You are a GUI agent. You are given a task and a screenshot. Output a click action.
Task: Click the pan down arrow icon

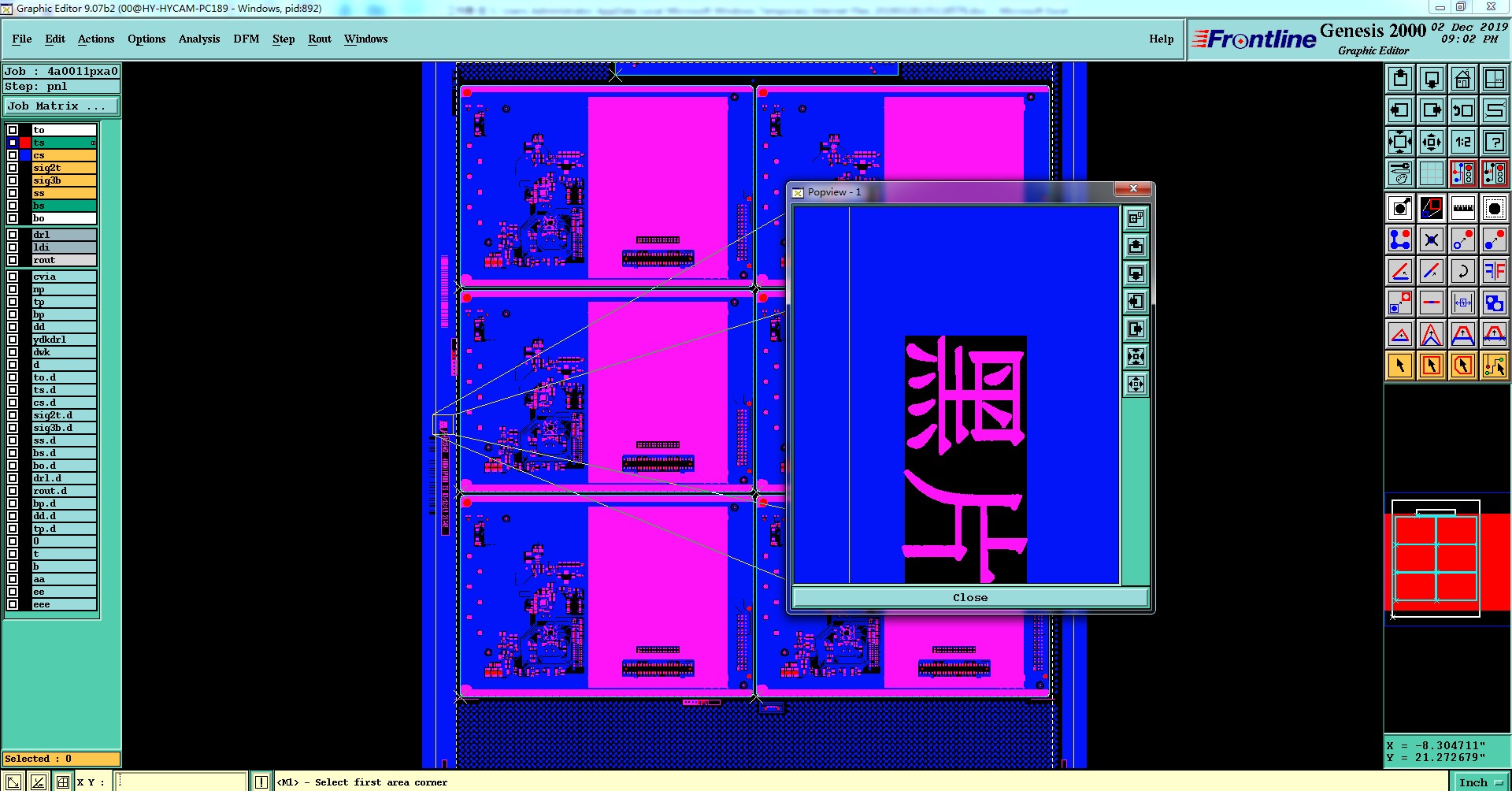1432,79
